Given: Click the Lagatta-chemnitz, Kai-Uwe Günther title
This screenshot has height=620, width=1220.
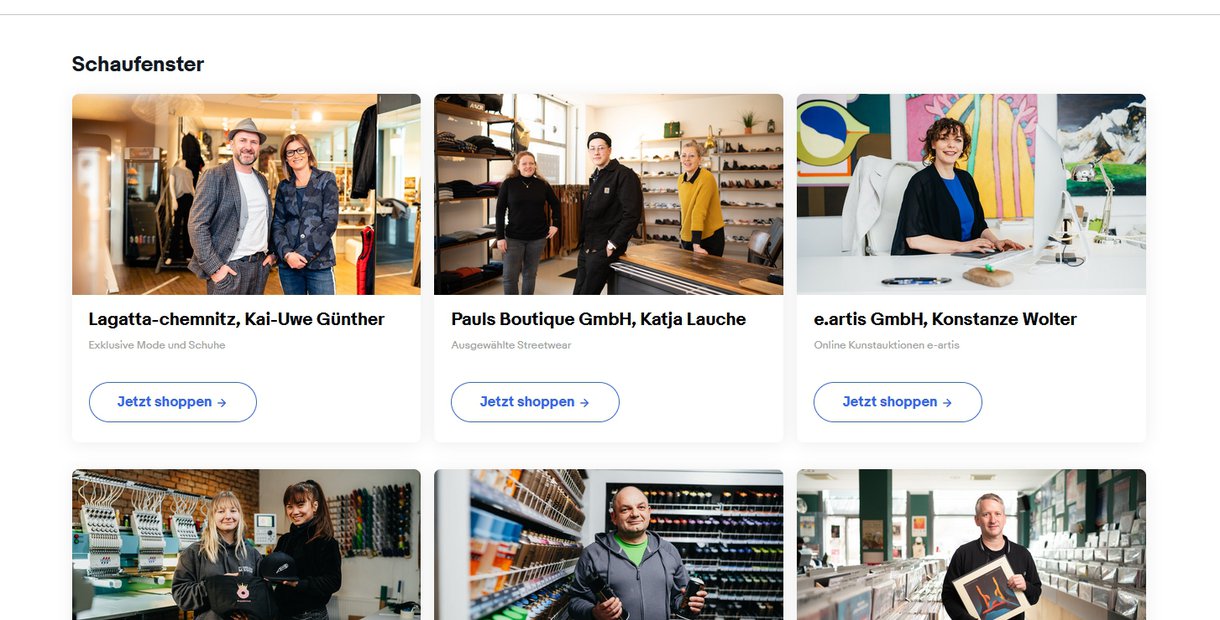Looking at the screenshot, I should 236,319.
